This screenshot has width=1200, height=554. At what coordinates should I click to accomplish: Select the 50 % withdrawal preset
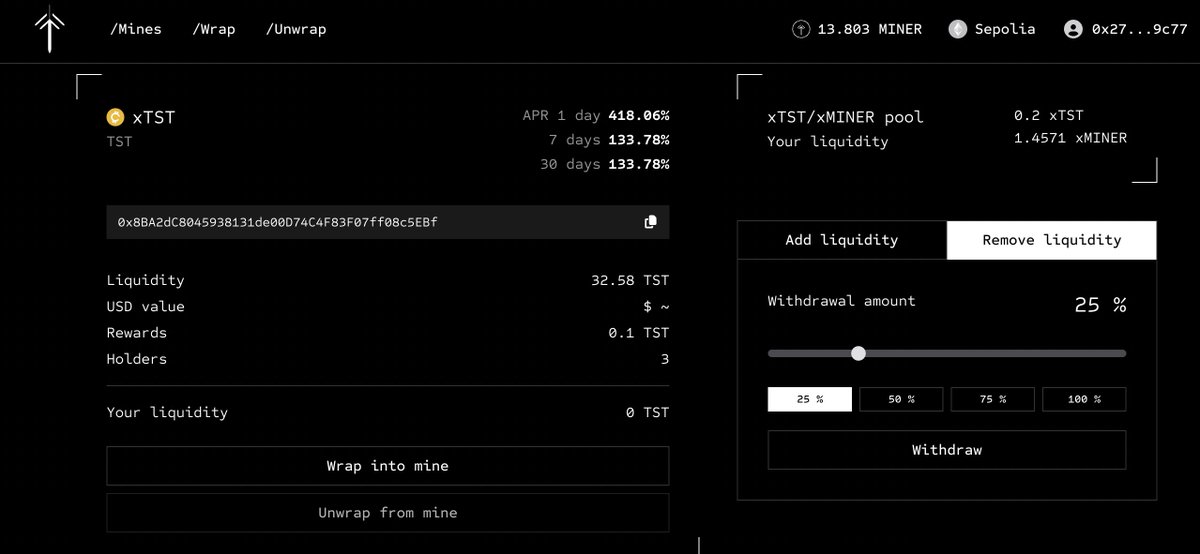click(x=901, y=399)
